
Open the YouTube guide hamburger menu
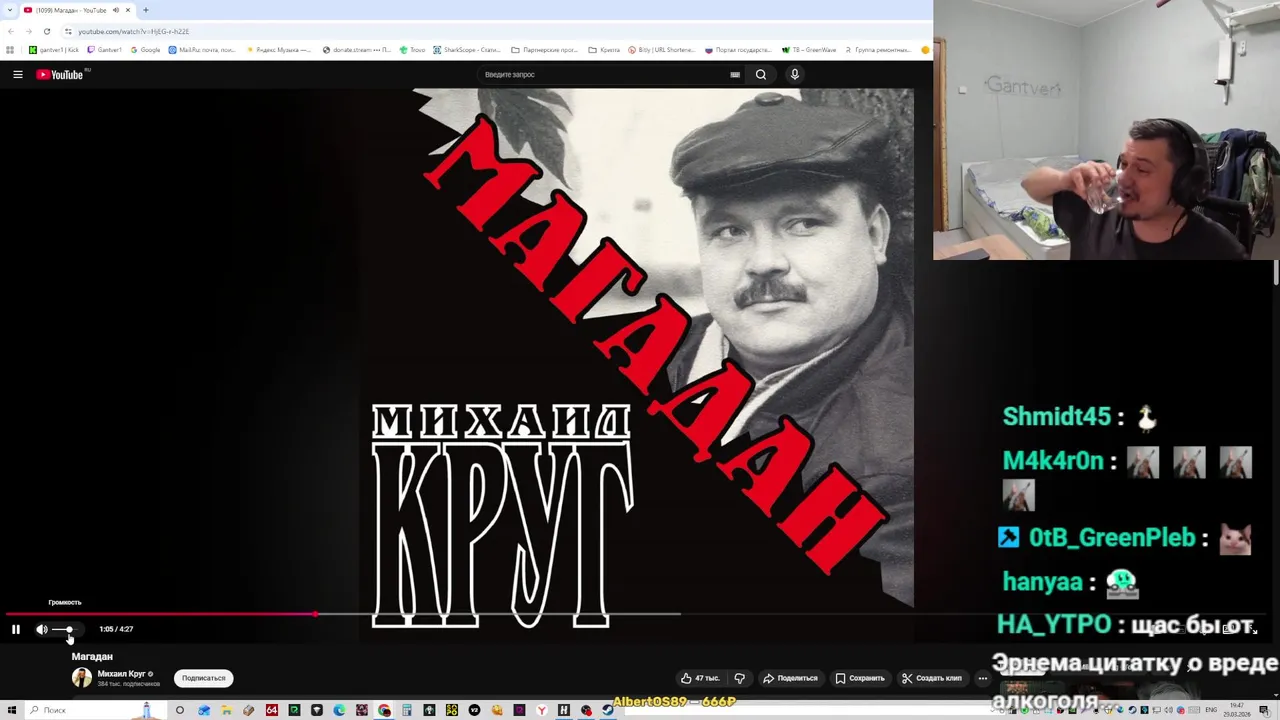(x=17, y=74)
